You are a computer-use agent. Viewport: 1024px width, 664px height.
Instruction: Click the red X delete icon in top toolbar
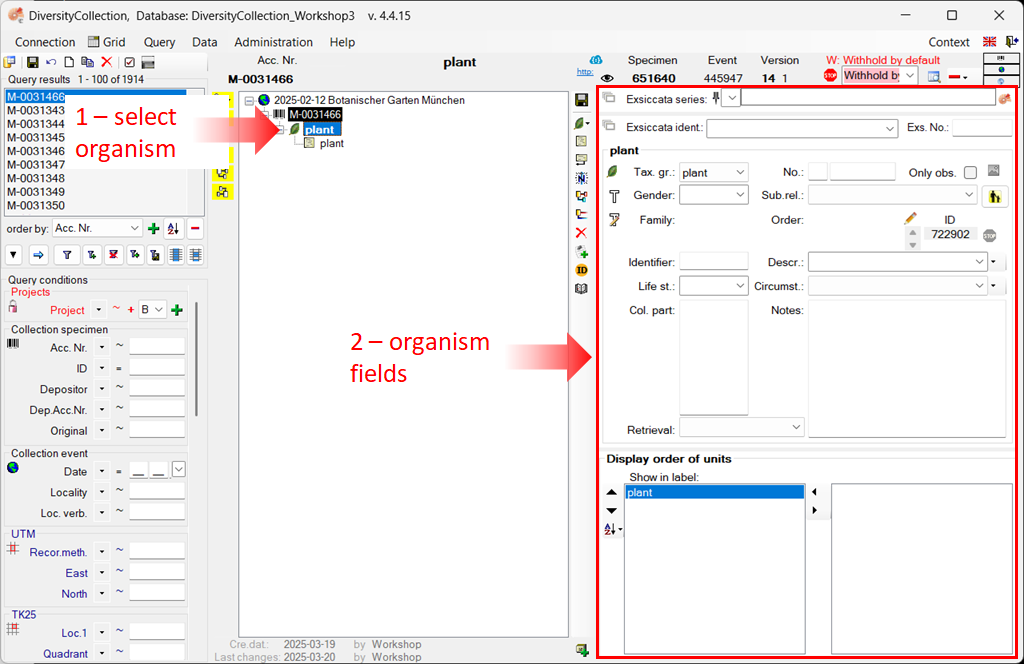(x=107, y=62)
